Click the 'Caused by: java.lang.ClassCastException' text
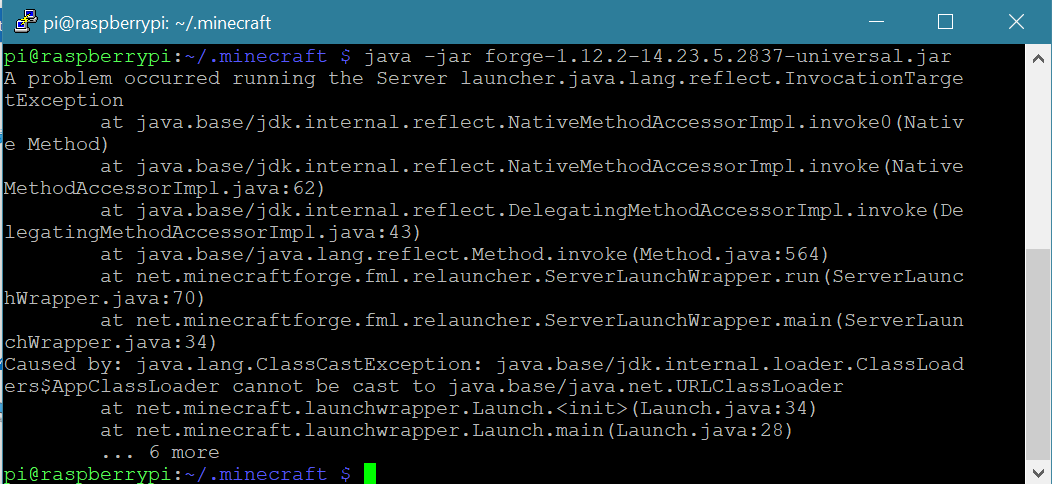1052x484 pixels. (245, 365)
